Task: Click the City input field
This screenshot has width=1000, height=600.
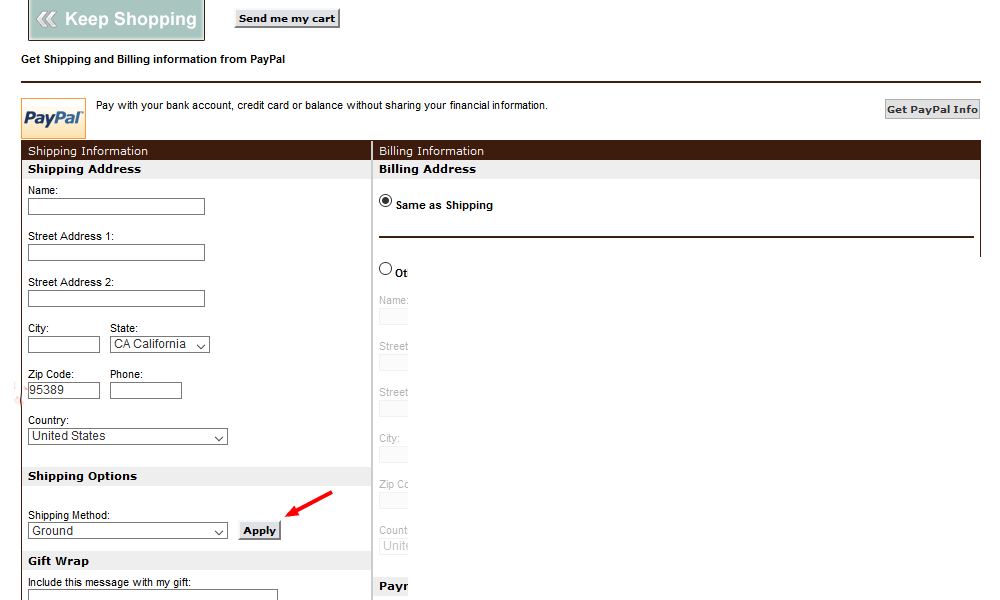Action: pyautogui.click(x=64, y=345)
